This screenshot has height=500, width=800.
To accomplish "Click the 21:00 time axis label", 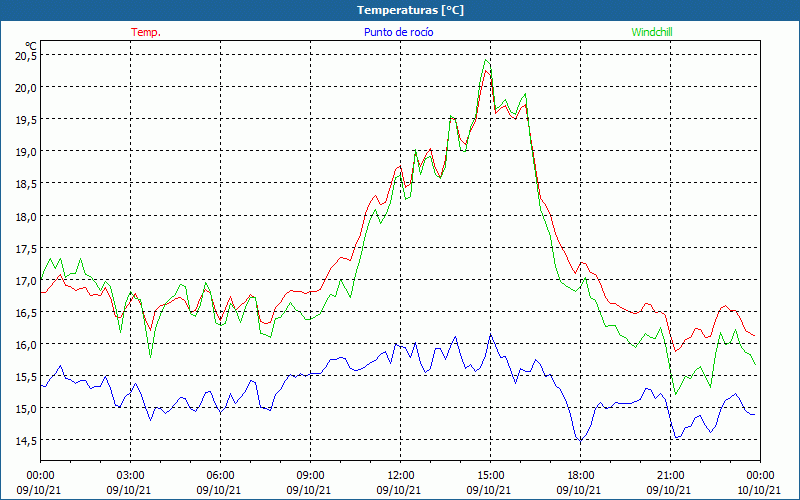I will [x=670, y=476].
